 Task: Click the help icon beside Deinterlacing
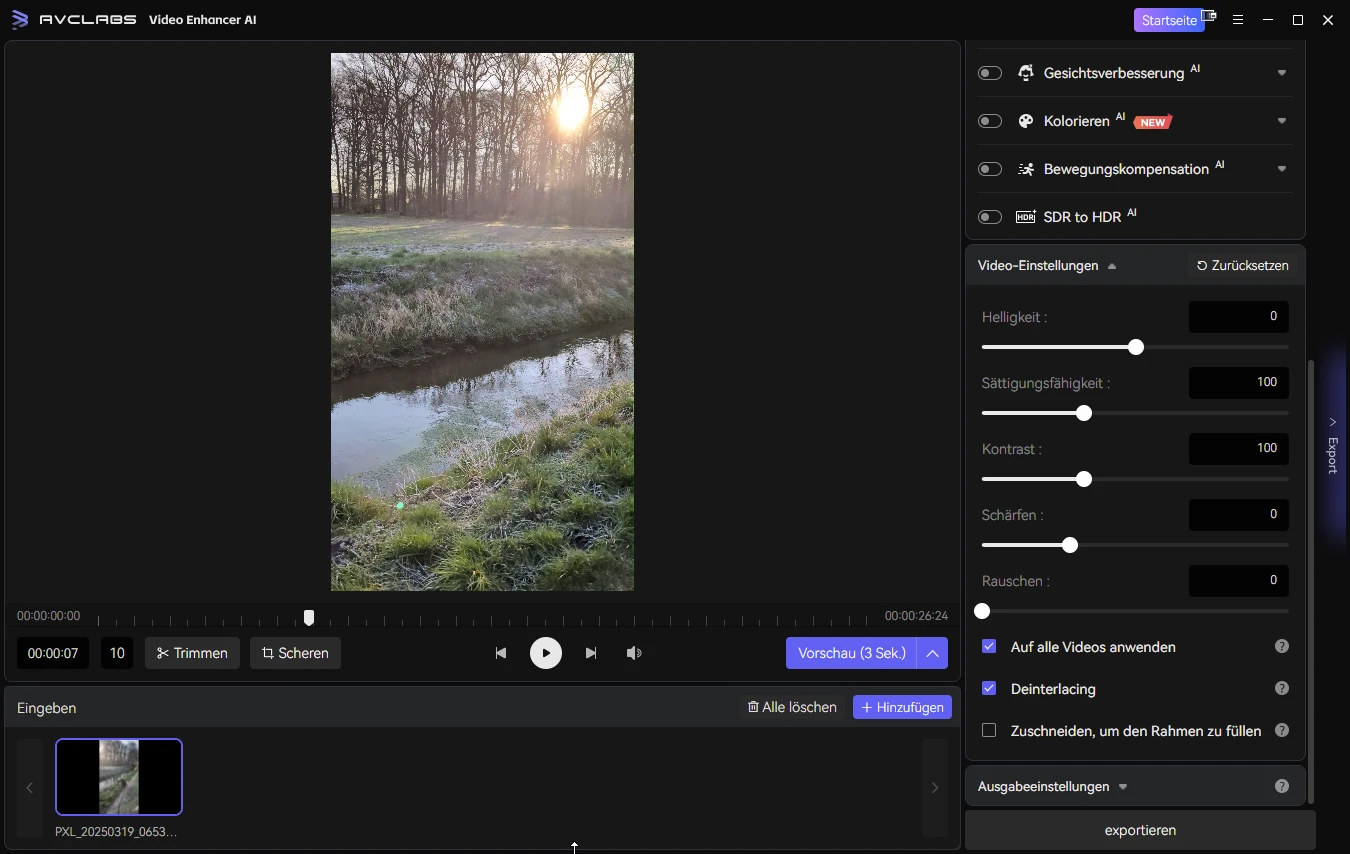tap(1281, 688)
